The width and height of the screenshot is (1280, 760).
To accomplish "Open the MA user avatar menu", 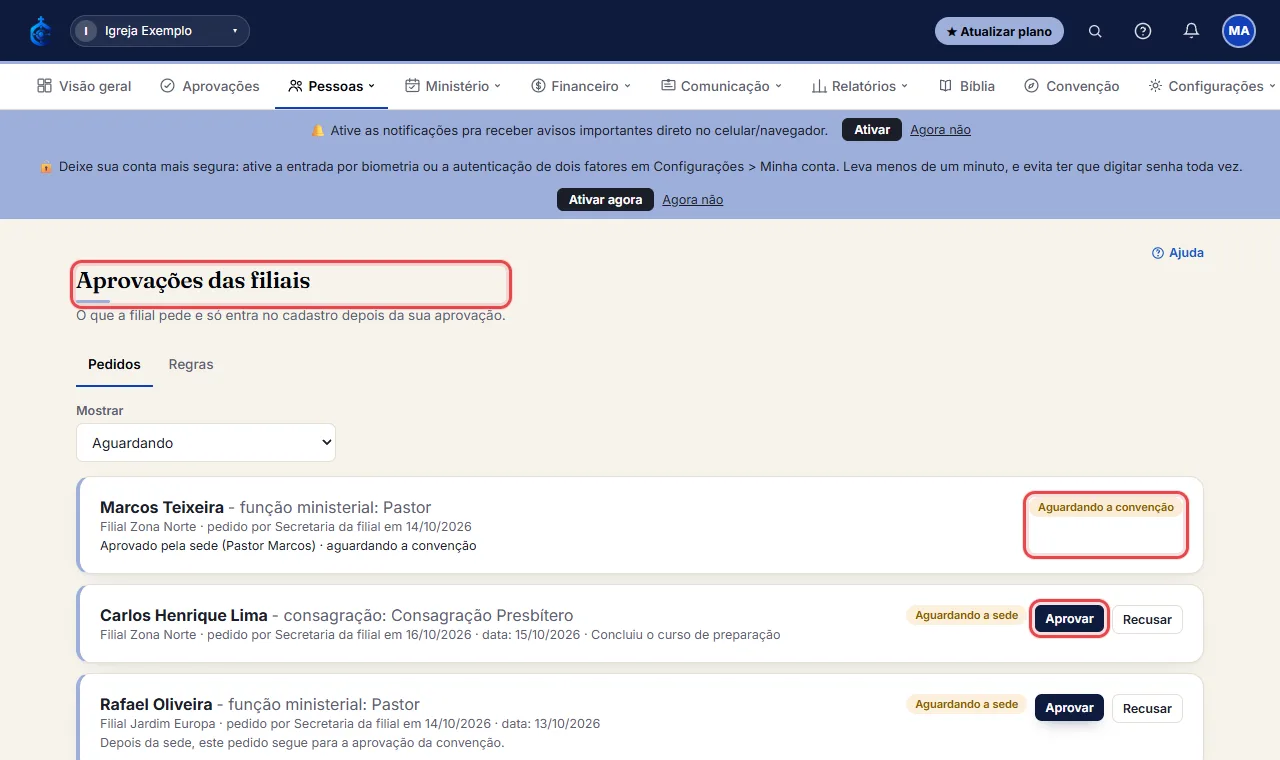I will pyautogui.click(x=1239, y=31).
